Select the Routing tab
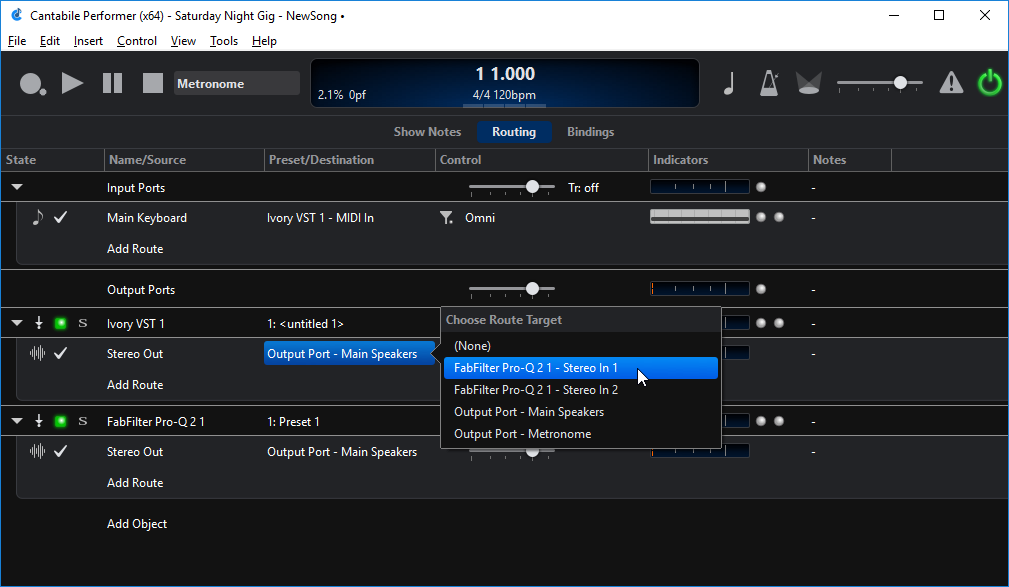 coord(514,132)
